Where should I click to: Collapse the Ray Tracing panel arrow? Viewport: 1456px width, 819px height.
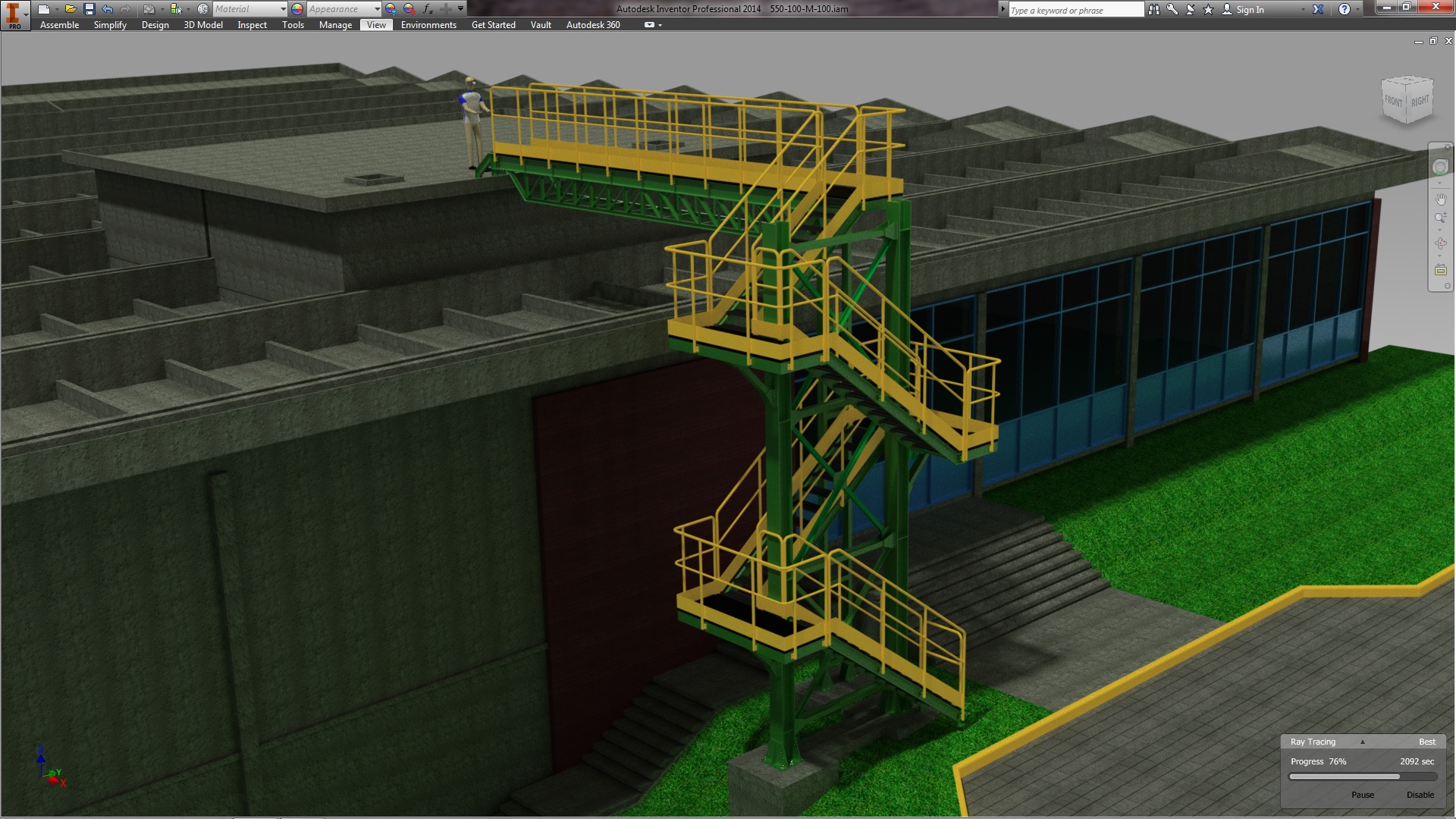(x=1362, y=742)
